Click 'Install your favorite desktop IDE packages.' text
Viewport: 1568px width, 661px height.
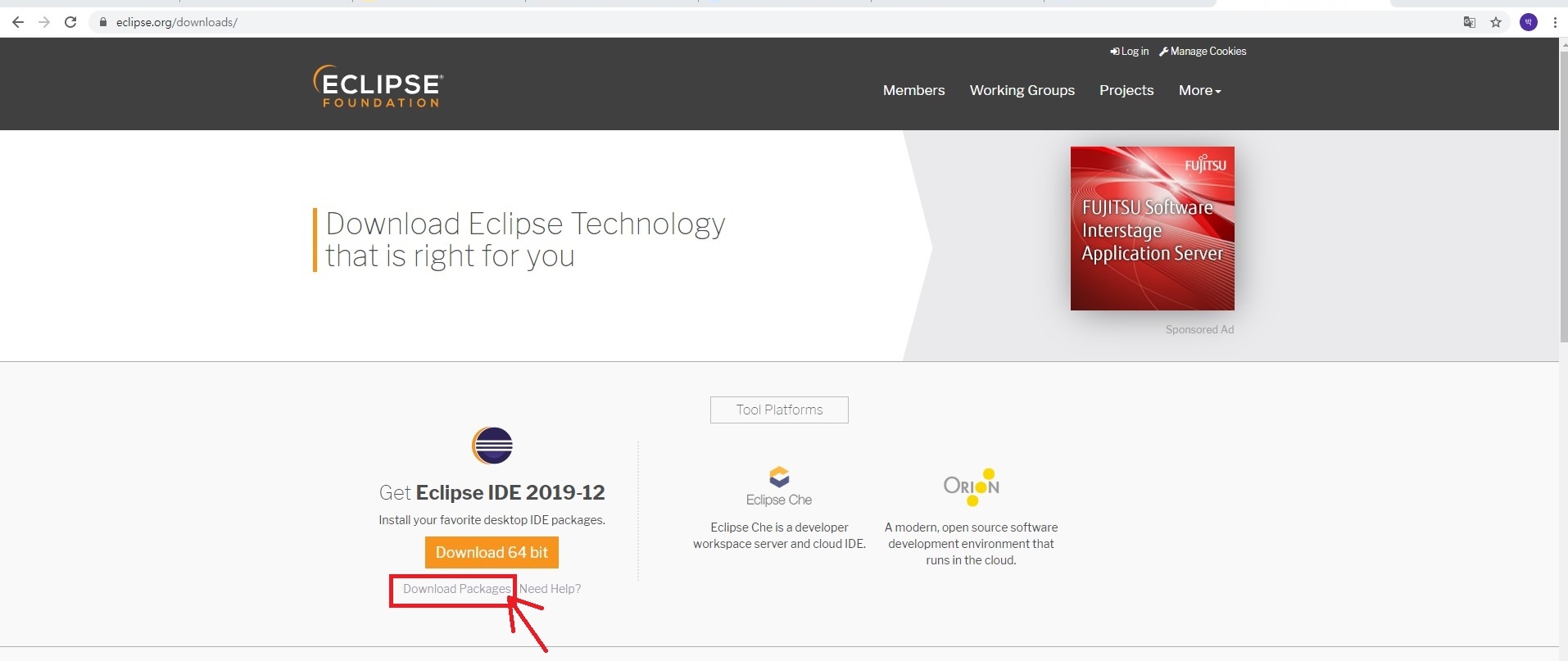pyautogui.click(x=492, y=520)
